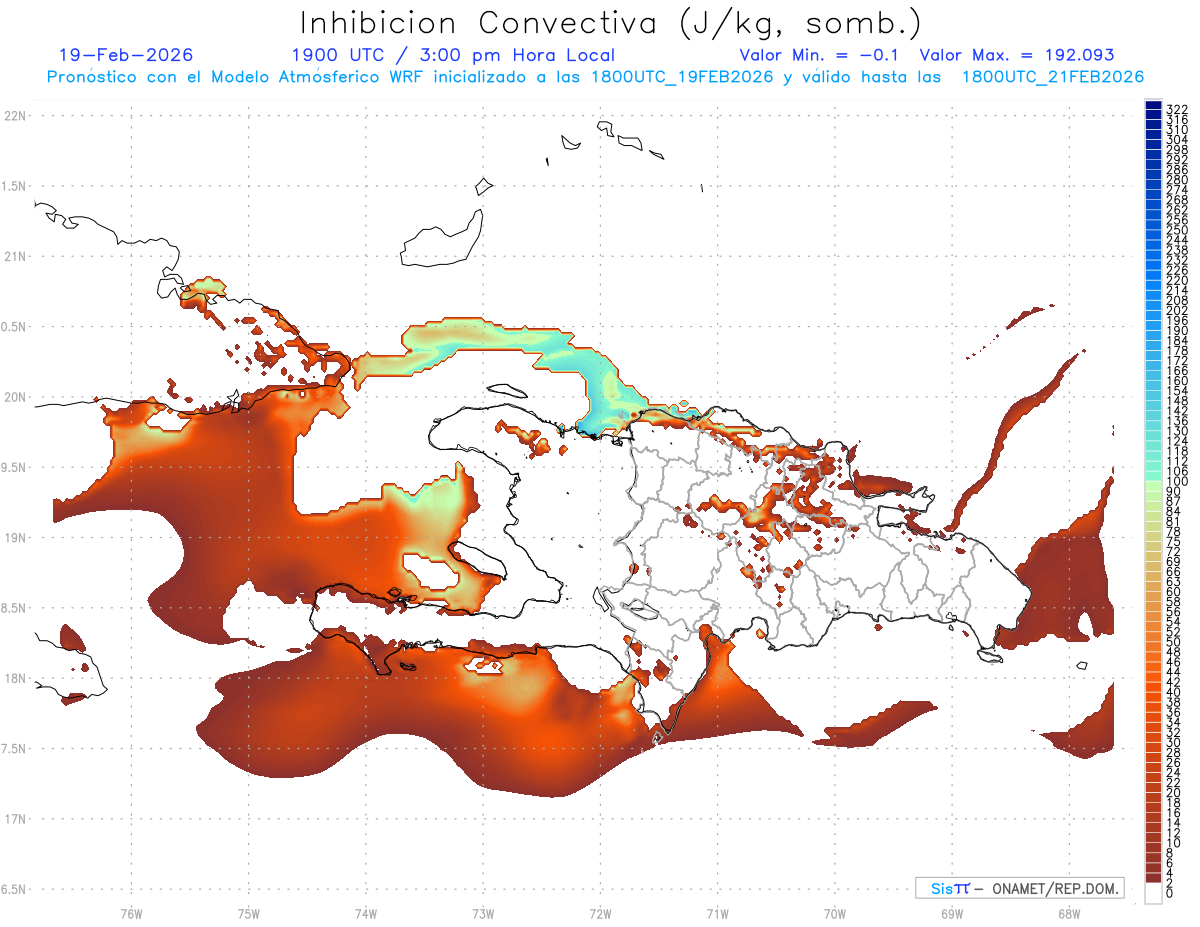Click the 'Valor Max. = 192.093' readout

pyautogui.click(x=1016, y=55)
